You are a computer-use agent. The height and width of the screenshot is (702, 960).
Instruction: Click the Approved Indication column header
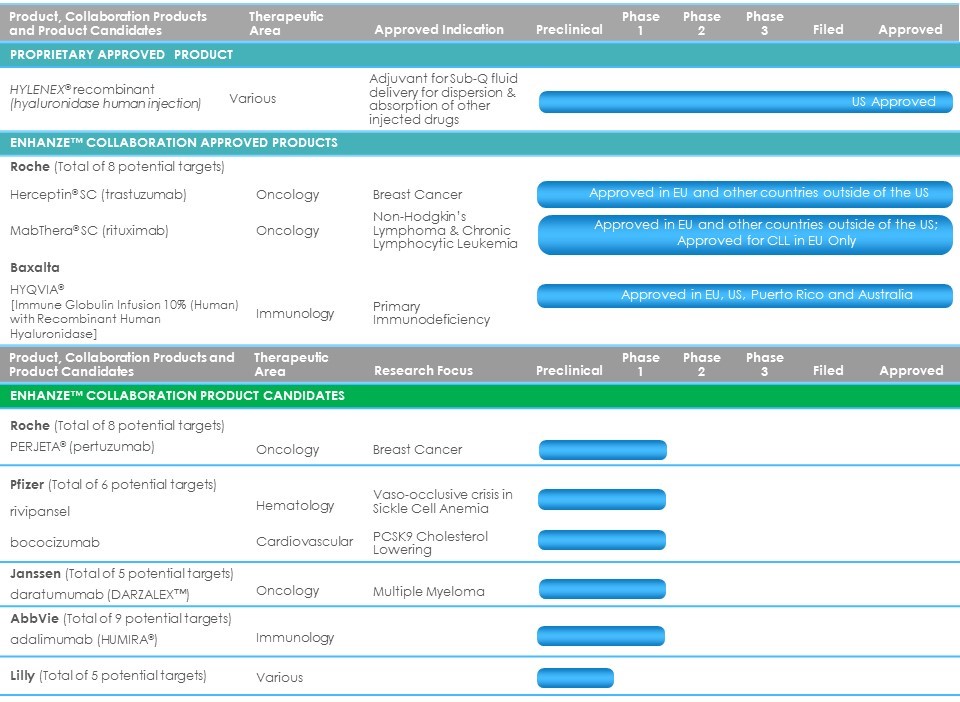pyautogui.click(x=439, y=30)
